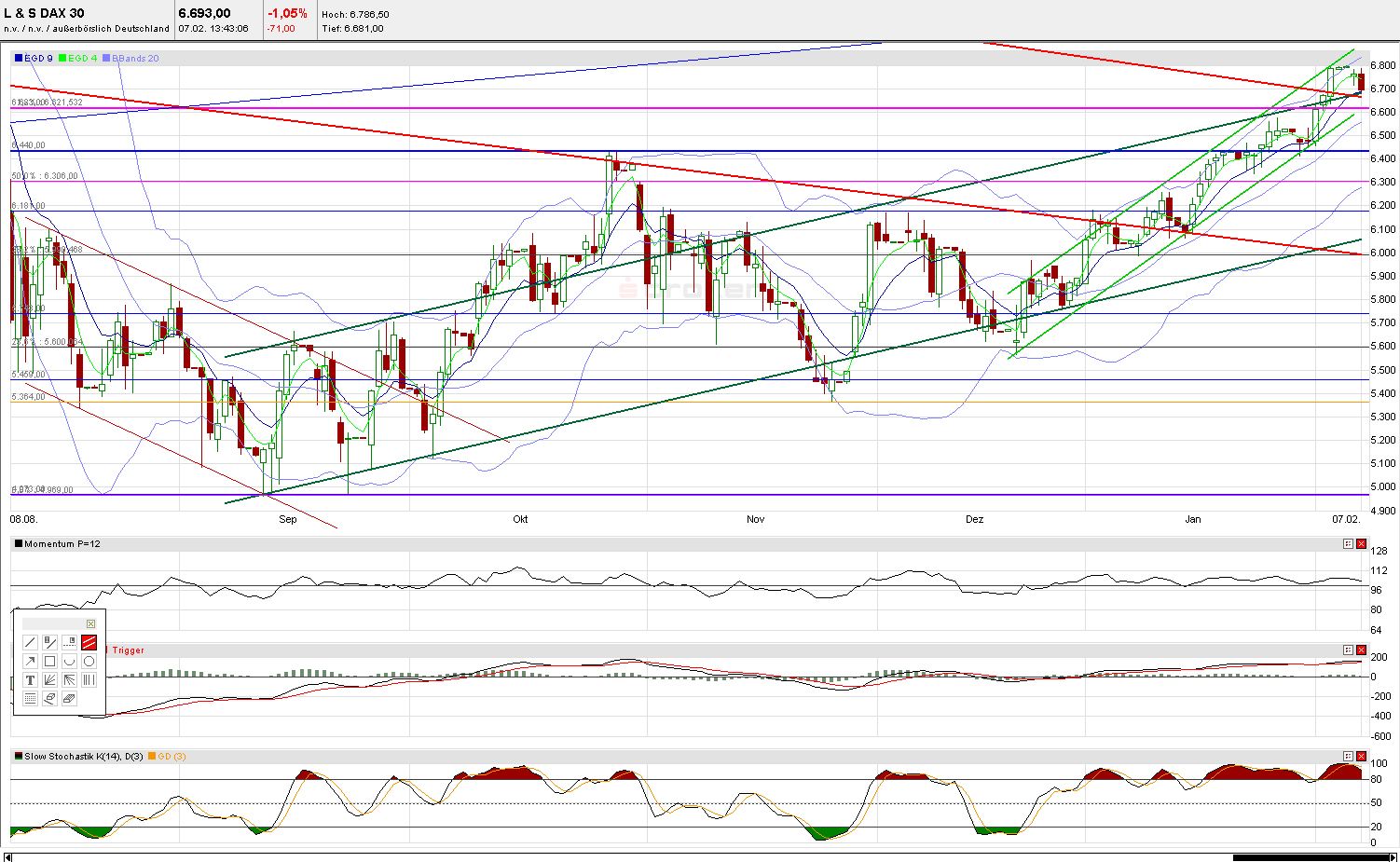Open MACD Trigger panel settings icon

click(x=1348, y=650)
